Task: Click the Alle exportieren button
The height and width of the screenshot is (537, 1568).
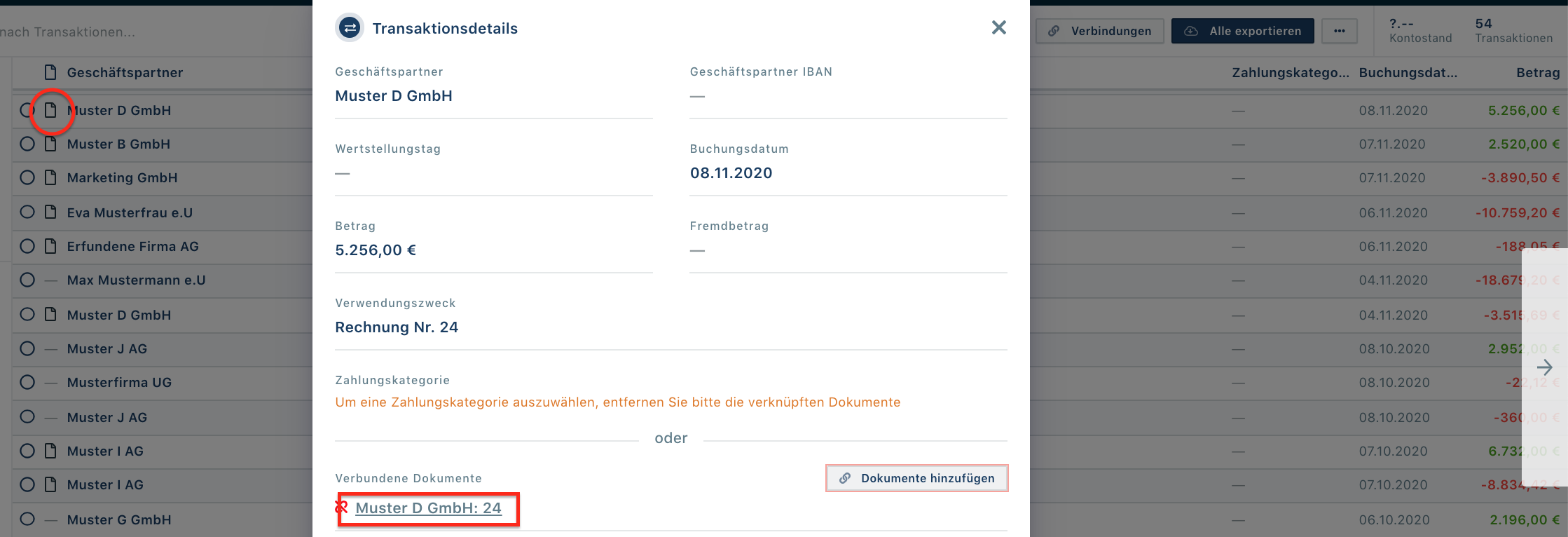Action: (x=1242, y=31)
